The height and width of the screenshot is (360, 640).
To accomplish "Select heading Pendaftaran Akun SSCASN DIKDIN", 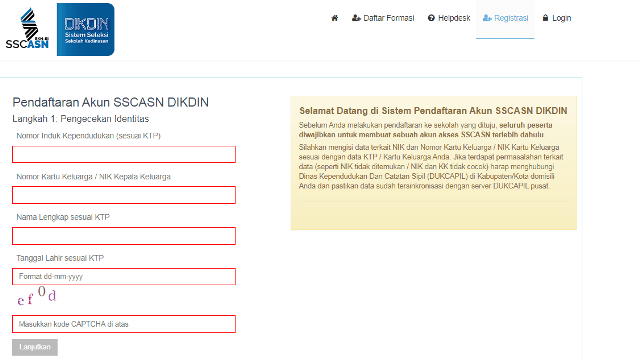I will coord(111,102).
